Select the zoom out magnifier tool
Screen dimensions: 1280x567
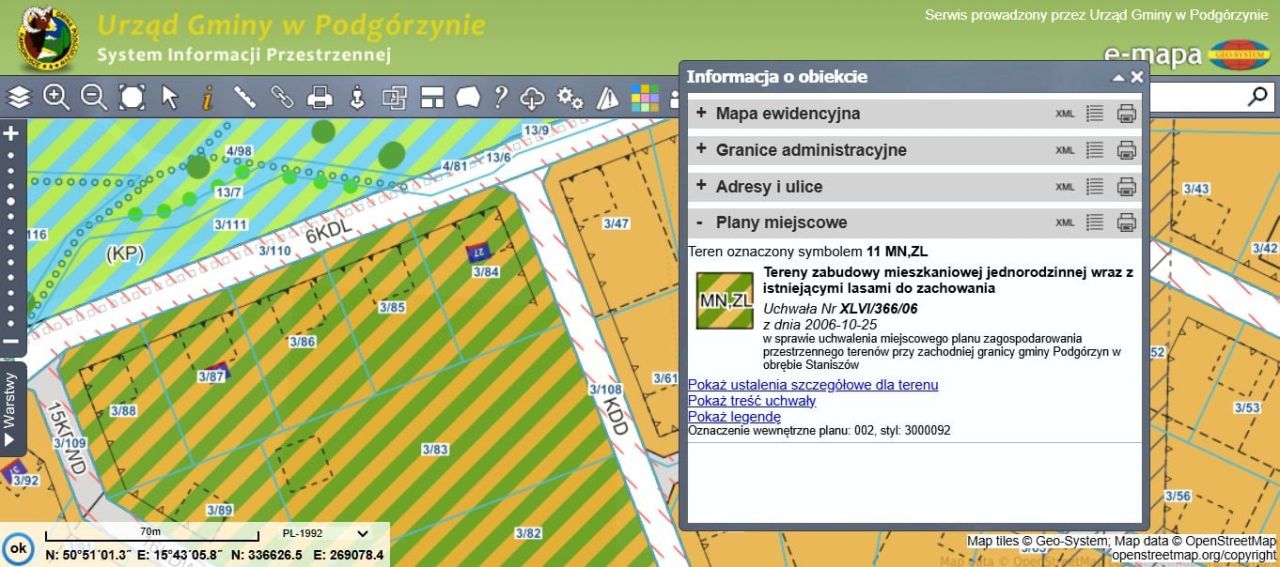[94, 97]
